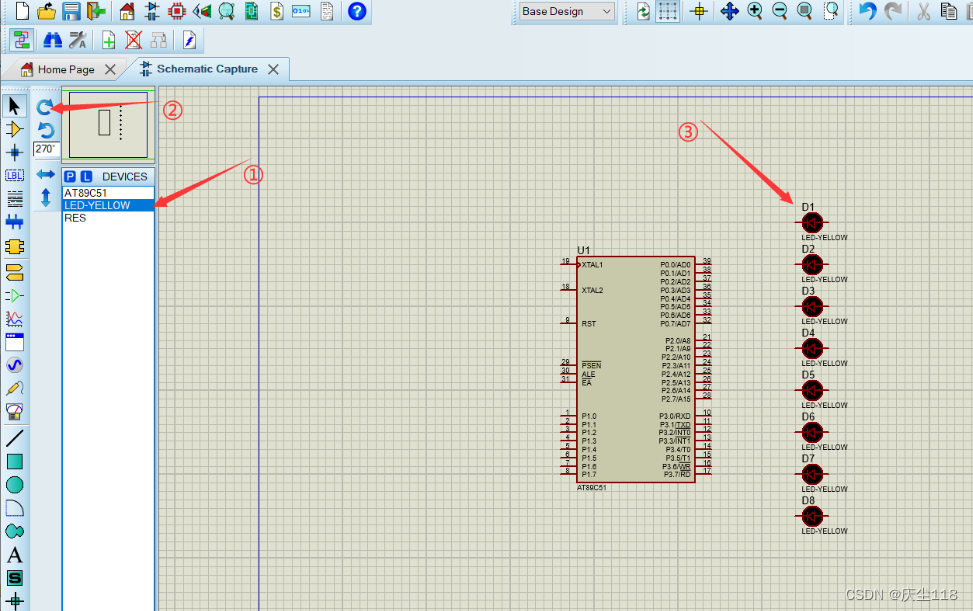973x611 pixels.
Task: Toggle wire autorouter icon
Action: (21, 41)
